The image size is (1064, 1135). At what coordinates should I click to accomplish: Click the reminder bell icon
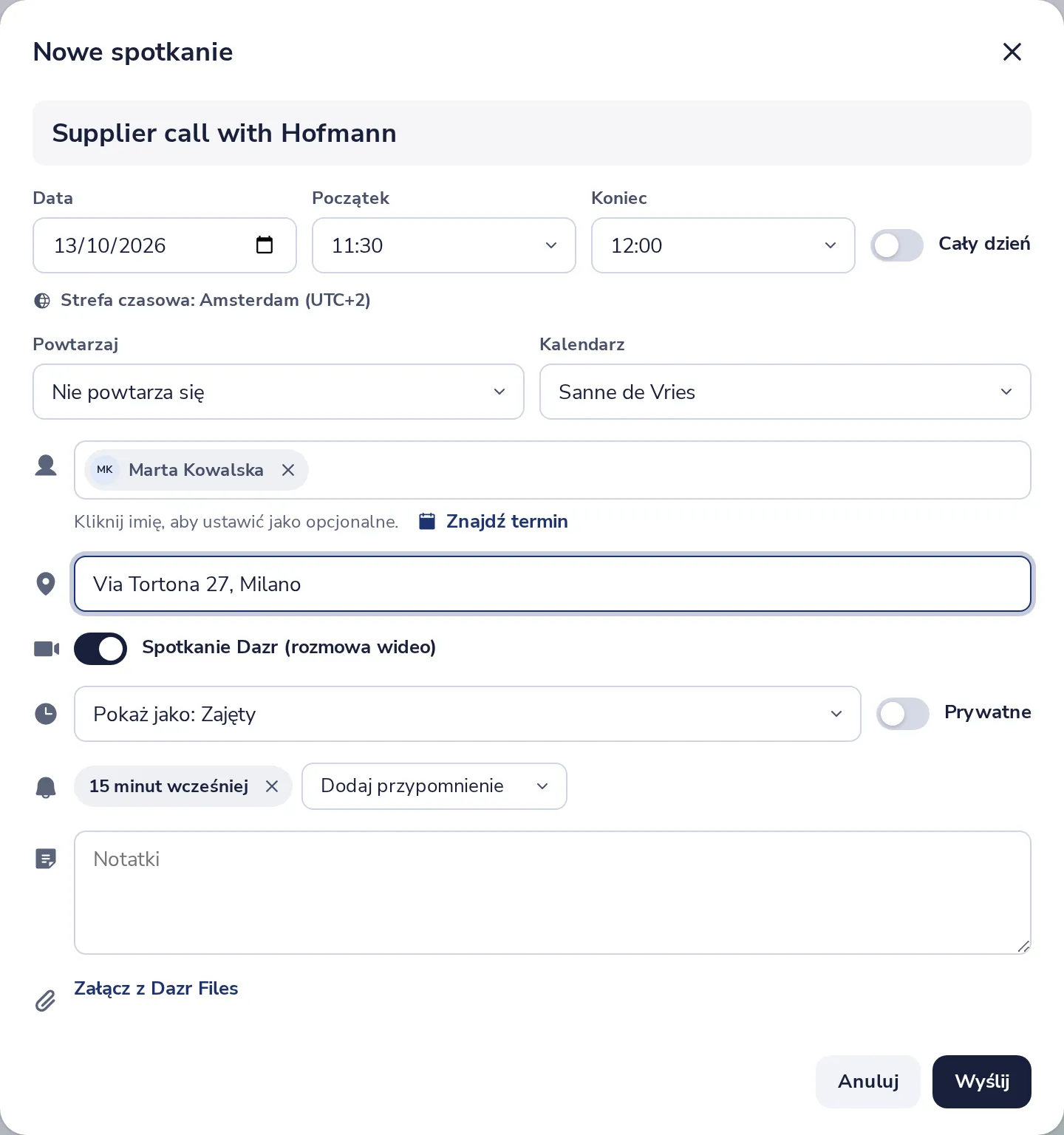pos(46,787)
